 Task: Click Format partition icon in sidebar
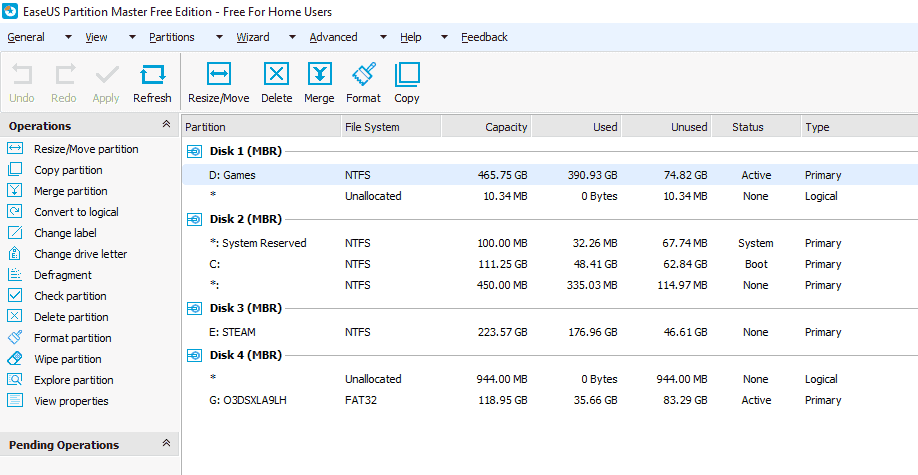(x=15, y=338)
